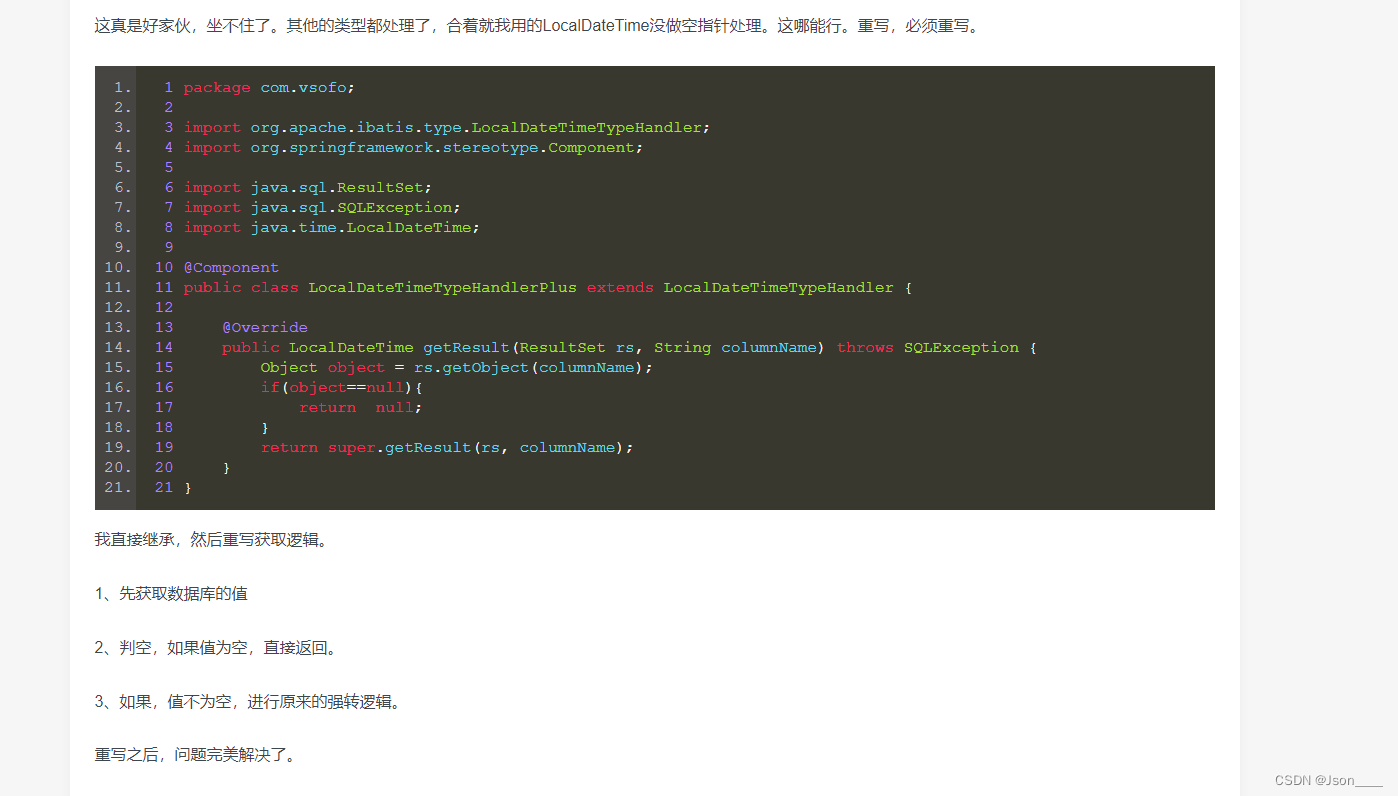This screenshot has width=1398, height=796.
Task: Click the 'import java.time.LocalDateTime;' line
Action: [x=332, y=228]
